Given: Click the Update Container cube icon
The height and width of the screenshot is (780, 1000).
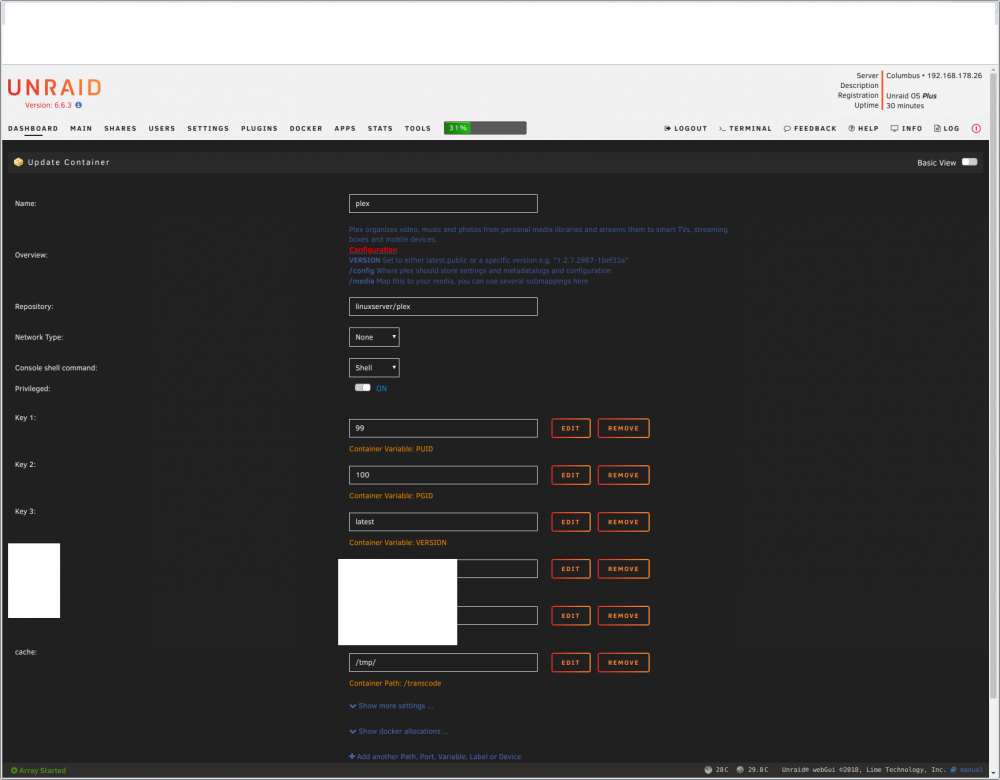Looking at the screenshot, I should pyautogui.click(x=18, y=162).
